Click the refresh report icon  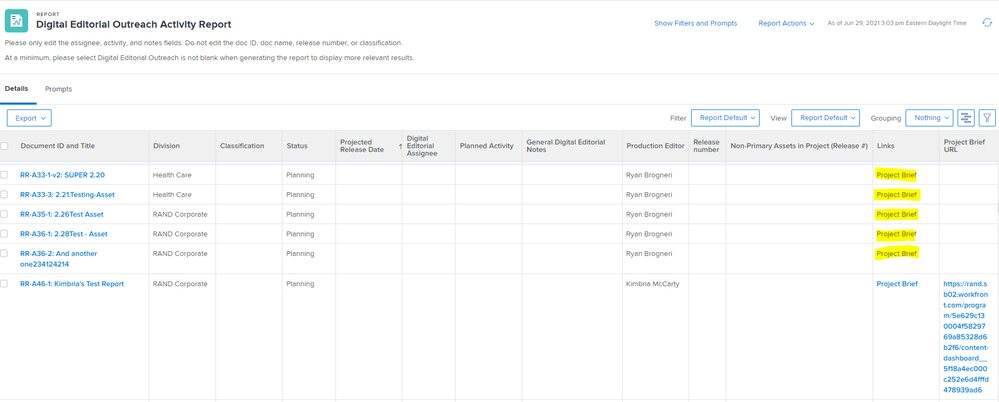coord(987,23)
